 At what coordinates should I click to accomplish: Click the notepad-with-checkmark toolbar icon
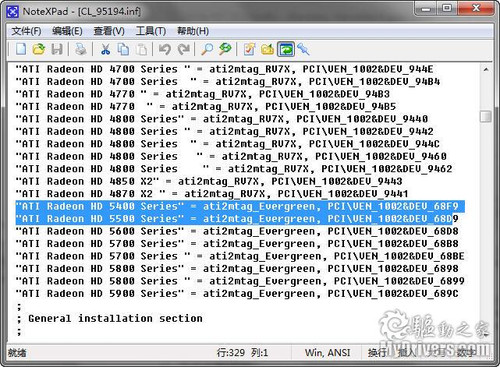pyautogui.click(x=249, y=49)
